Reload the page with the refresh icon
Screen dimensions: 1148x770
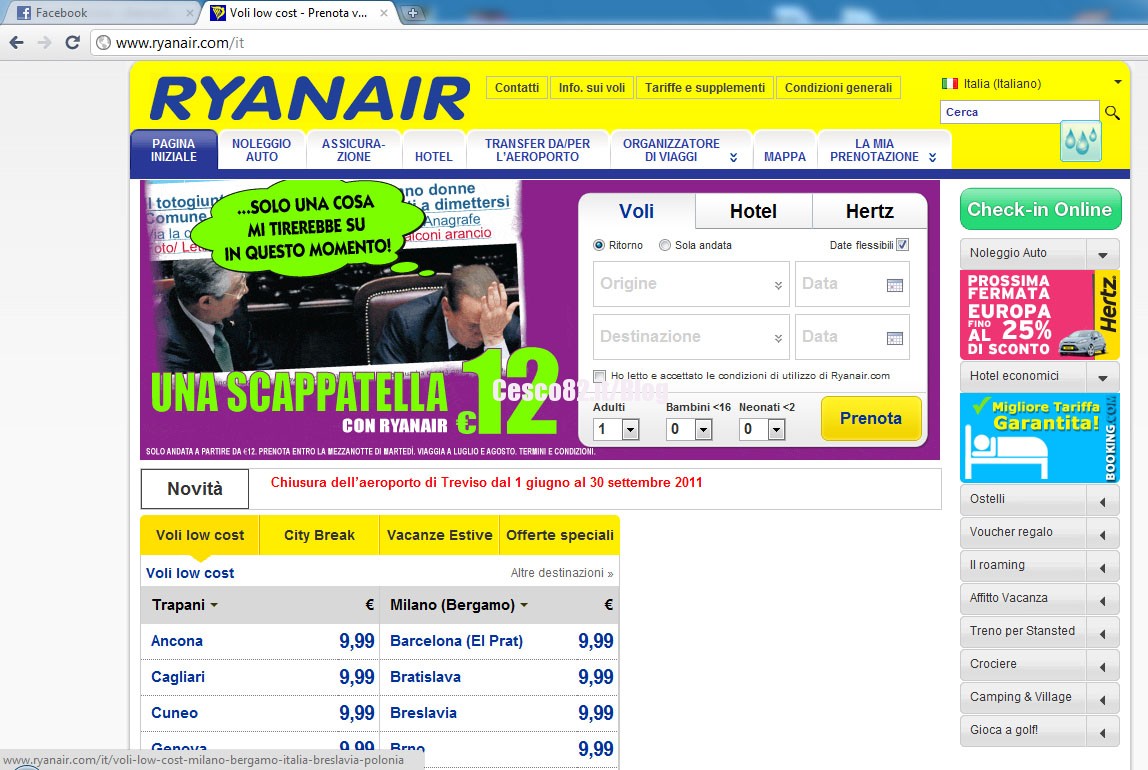pyautogui.click(x=72, y=42)
